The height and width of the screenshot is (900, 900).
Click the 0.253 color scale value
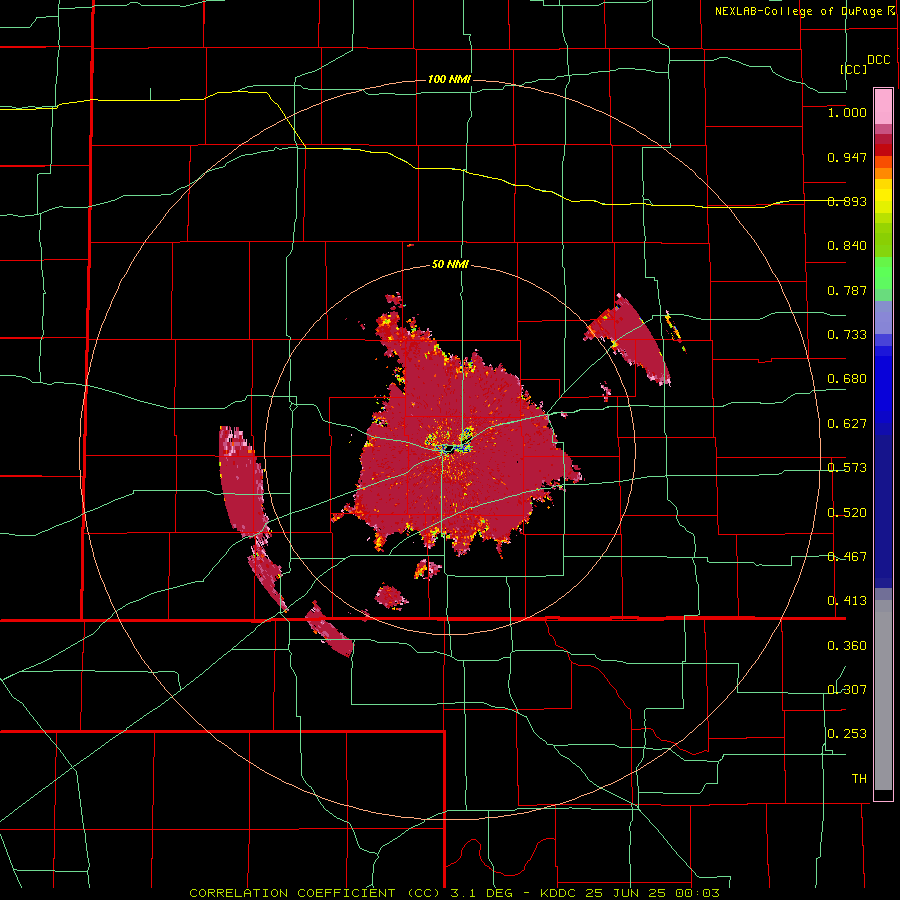tap(847, 734)
